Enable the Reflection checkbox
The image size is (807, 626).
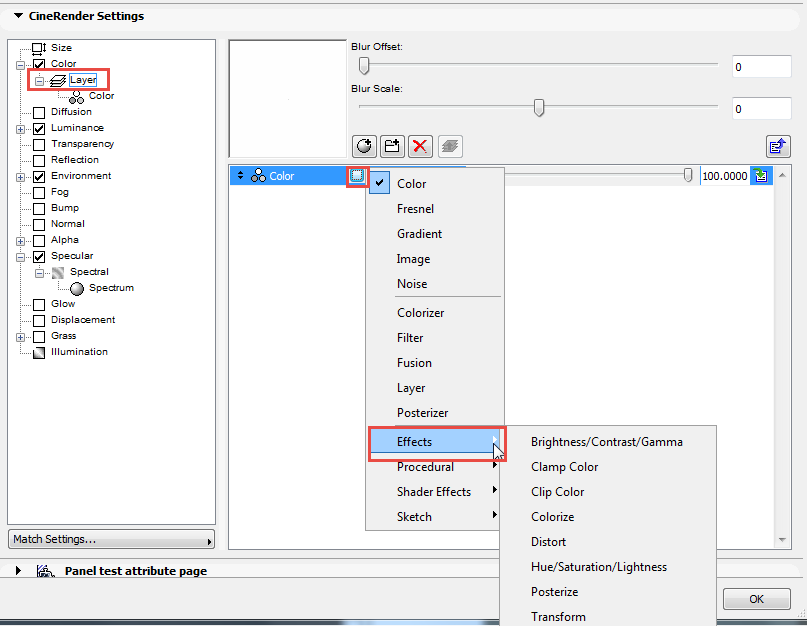coord(39,161)
